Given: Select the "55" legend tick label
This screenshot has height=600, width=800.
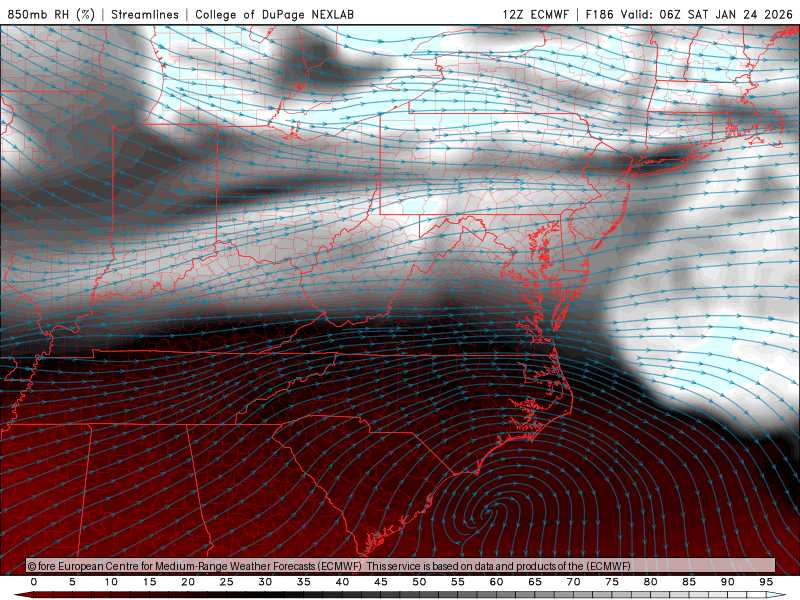Looking at the screenshot, I should coord(458,582).
